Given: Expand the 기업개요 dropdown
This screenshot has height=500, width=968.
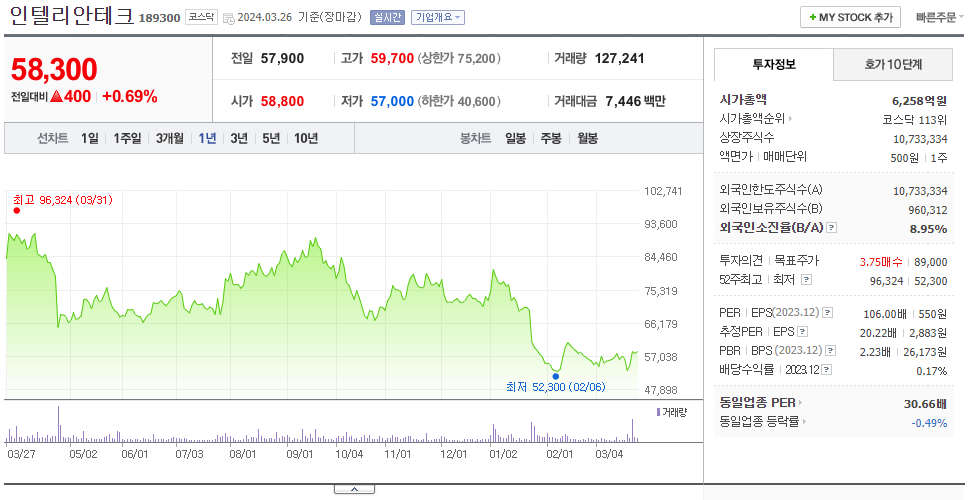Looking at the screenshot, I should 438,17.
